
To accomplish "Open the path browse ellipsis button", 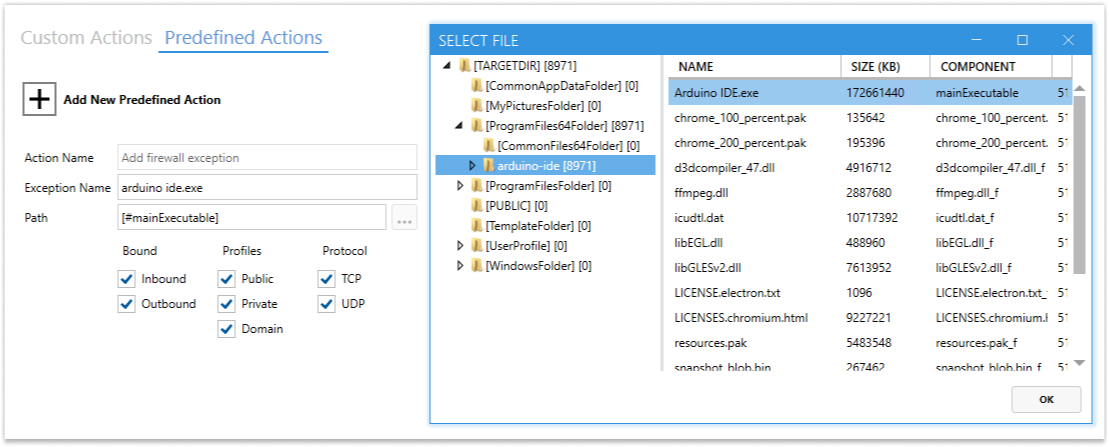I will (x=405, y=218).
